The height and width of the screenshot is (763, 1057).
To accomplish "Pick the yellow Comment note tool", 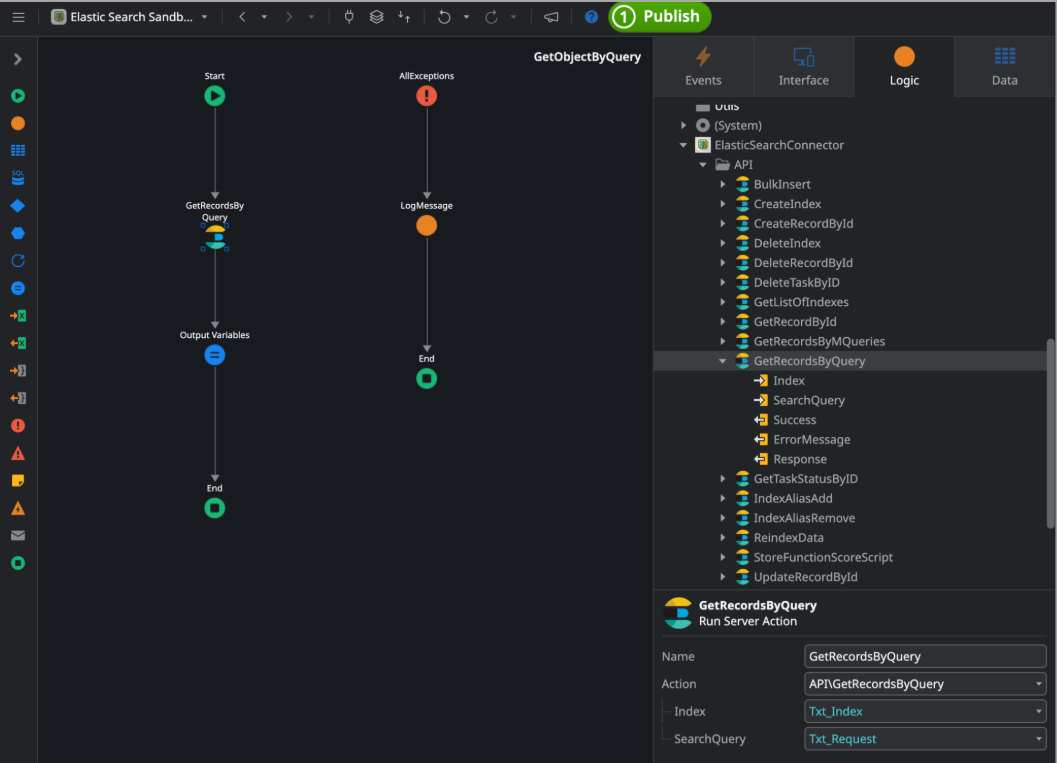I will point(18,481).
